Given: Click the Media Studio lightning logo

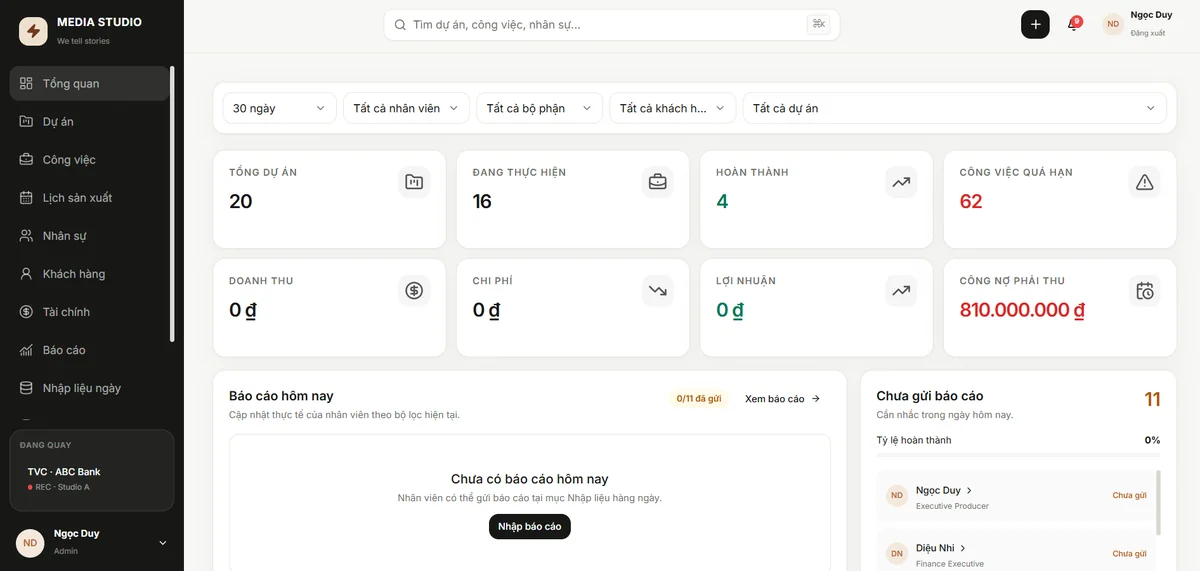Looking at the screenshot, I should [33, 31].
